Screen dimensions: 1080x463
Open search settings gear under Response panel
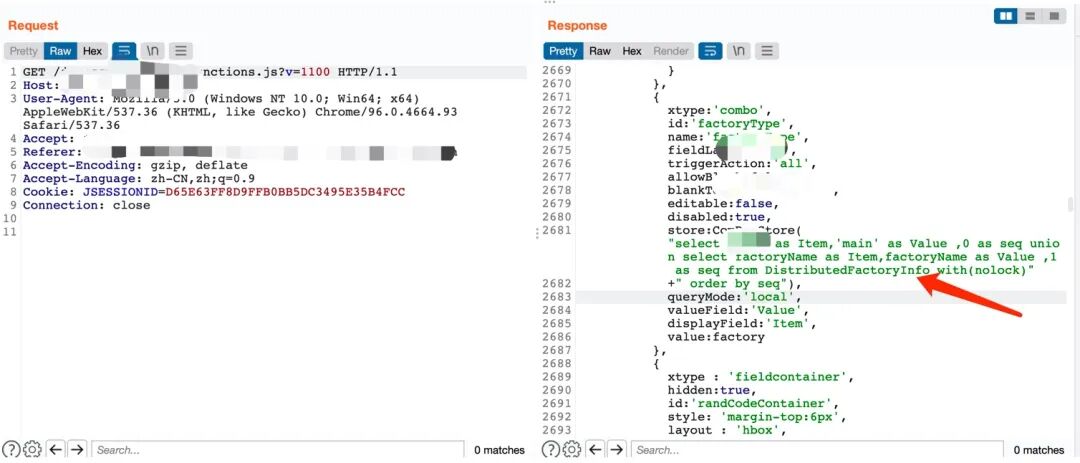coord(572,450)
